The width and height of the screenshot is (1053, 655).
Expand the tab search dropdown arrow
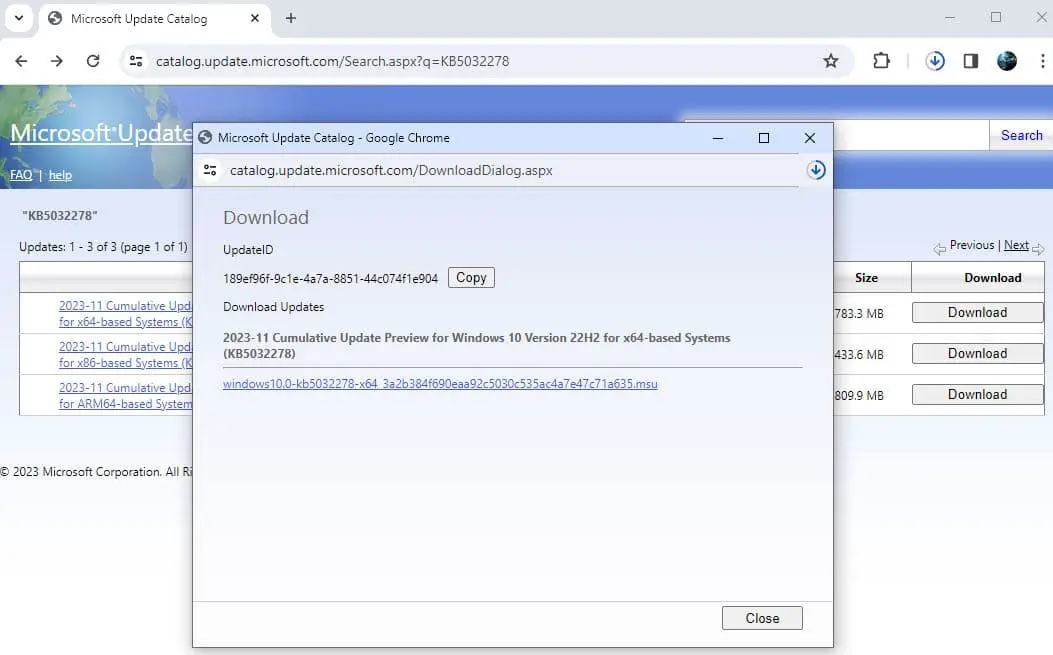[x=18, y=18]
